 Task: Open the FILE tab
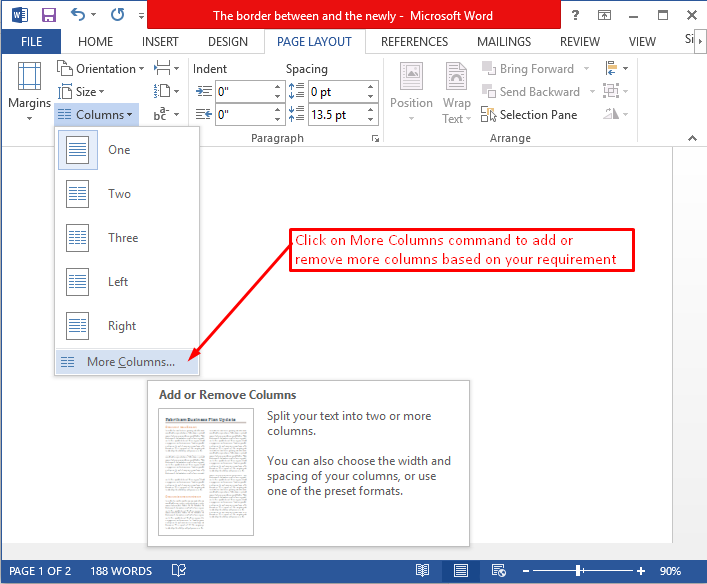pos(31,41)
